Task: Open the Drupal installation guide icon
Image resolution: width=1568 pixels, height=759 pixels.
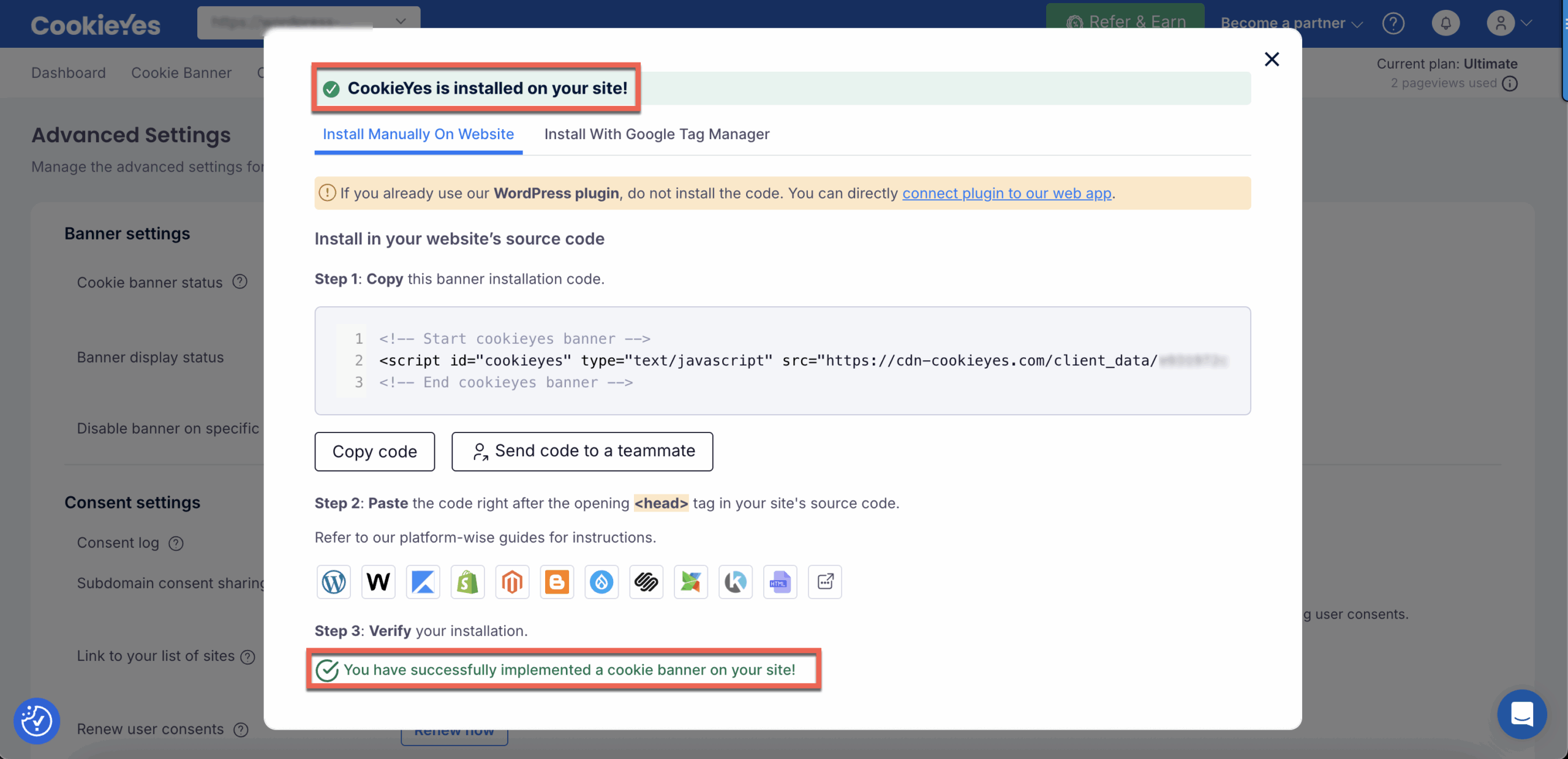Action: coord(601,581)
